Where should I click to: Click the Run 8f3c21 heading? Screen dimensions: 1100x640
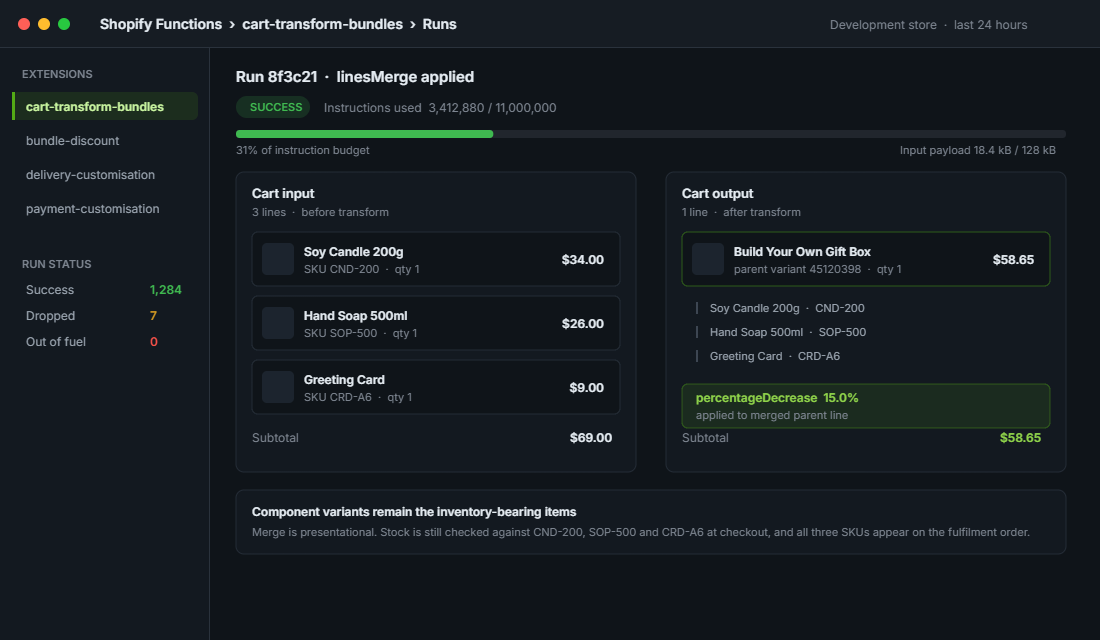coord(355,76)
